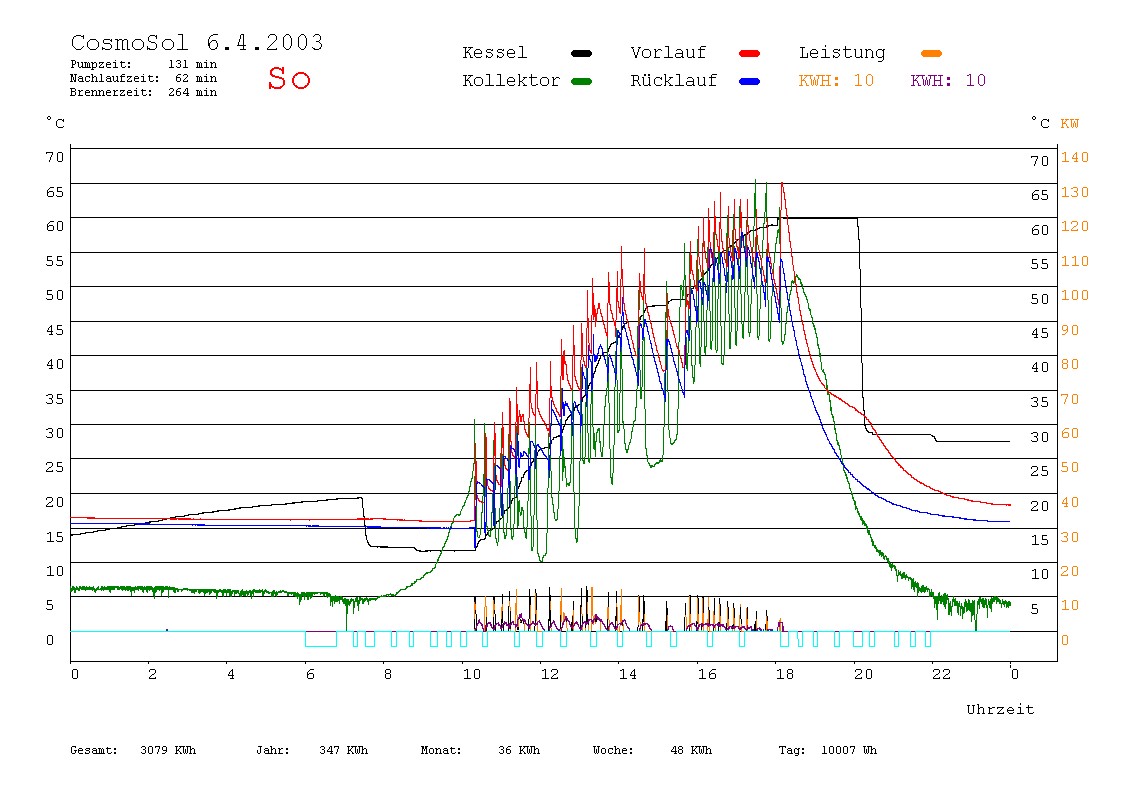Click the 'Uhrzeit' time axis label

pos(1000,709)
